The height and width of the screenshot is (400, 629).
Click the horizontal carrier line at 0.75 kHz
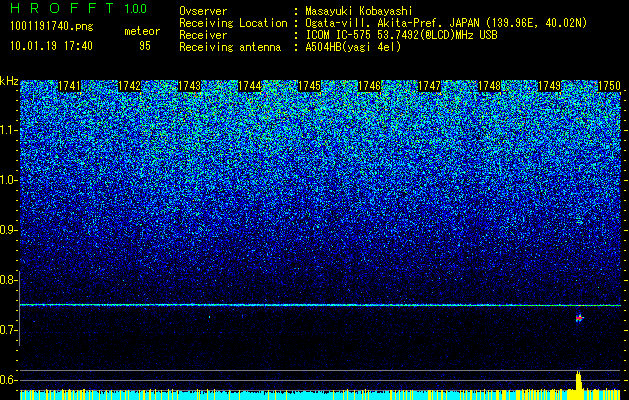320,305
